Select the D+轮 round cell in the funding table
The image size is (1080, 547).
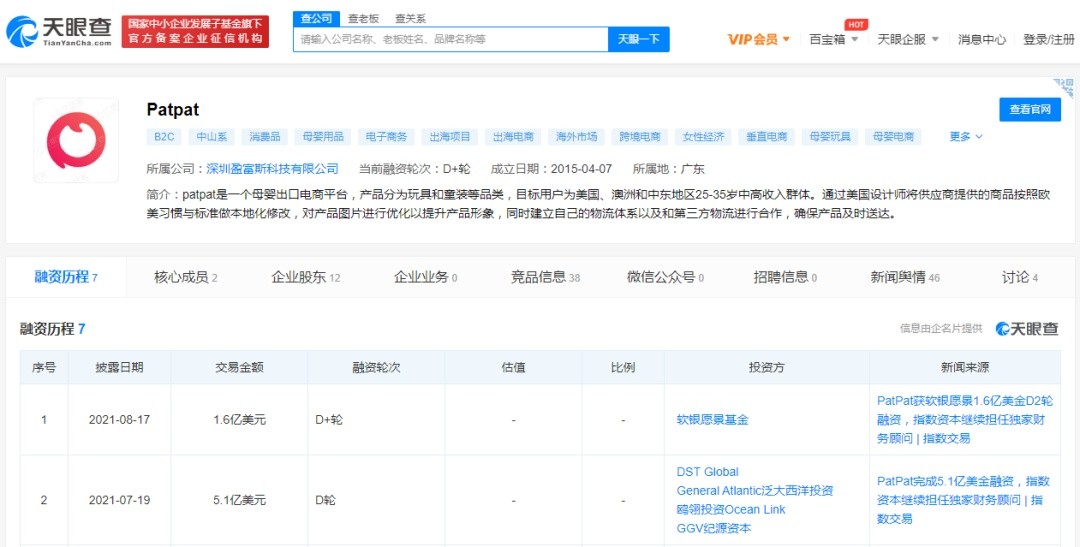tap(376, 420)
